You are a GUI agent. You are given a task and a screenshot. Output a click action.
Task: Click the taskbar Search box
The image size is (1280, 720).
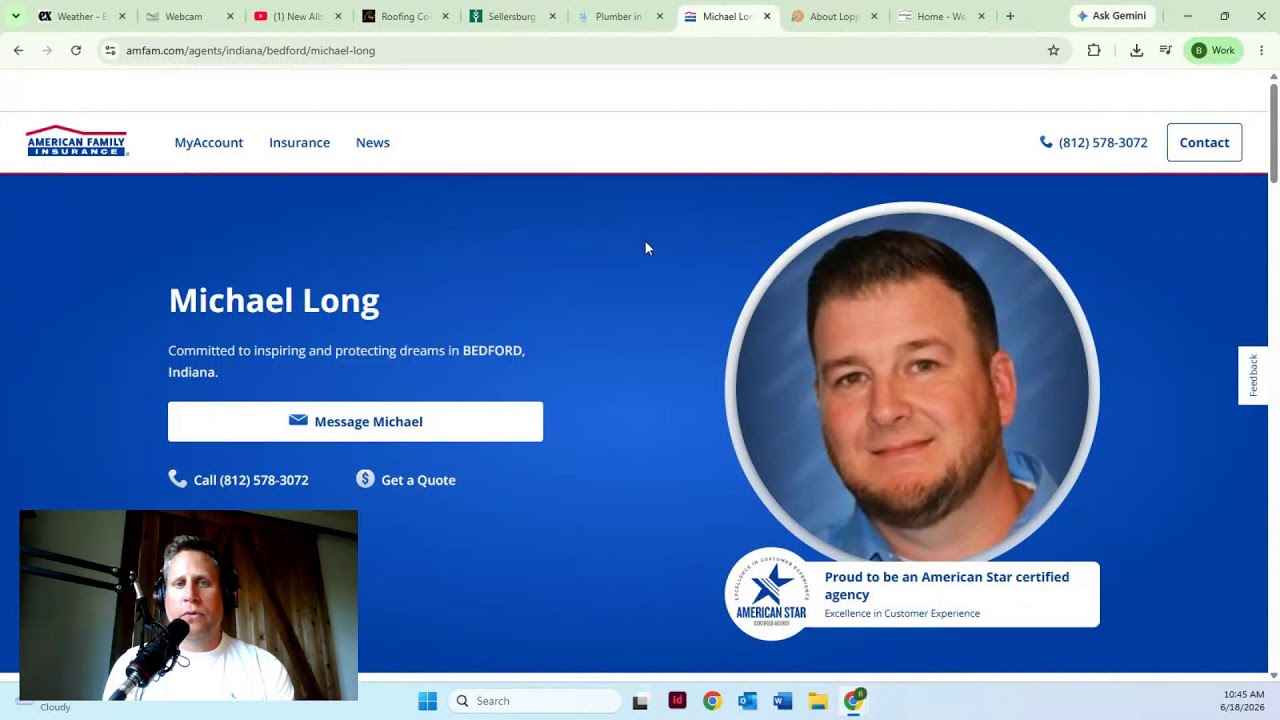tap(534, 701)
